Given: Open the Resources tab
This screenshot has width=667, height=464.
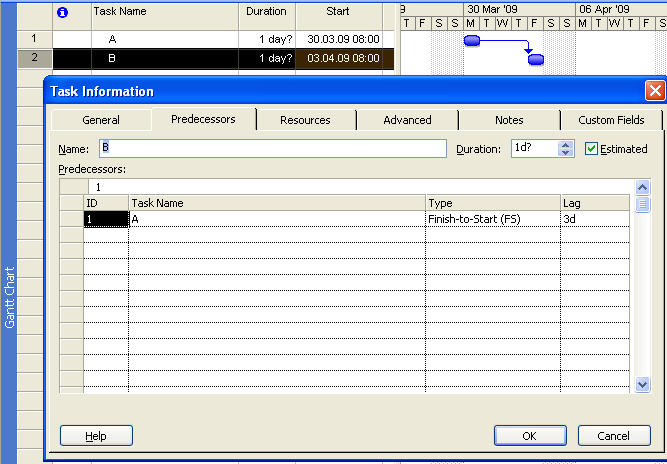Looking at the screenshot, I should 305,120.
